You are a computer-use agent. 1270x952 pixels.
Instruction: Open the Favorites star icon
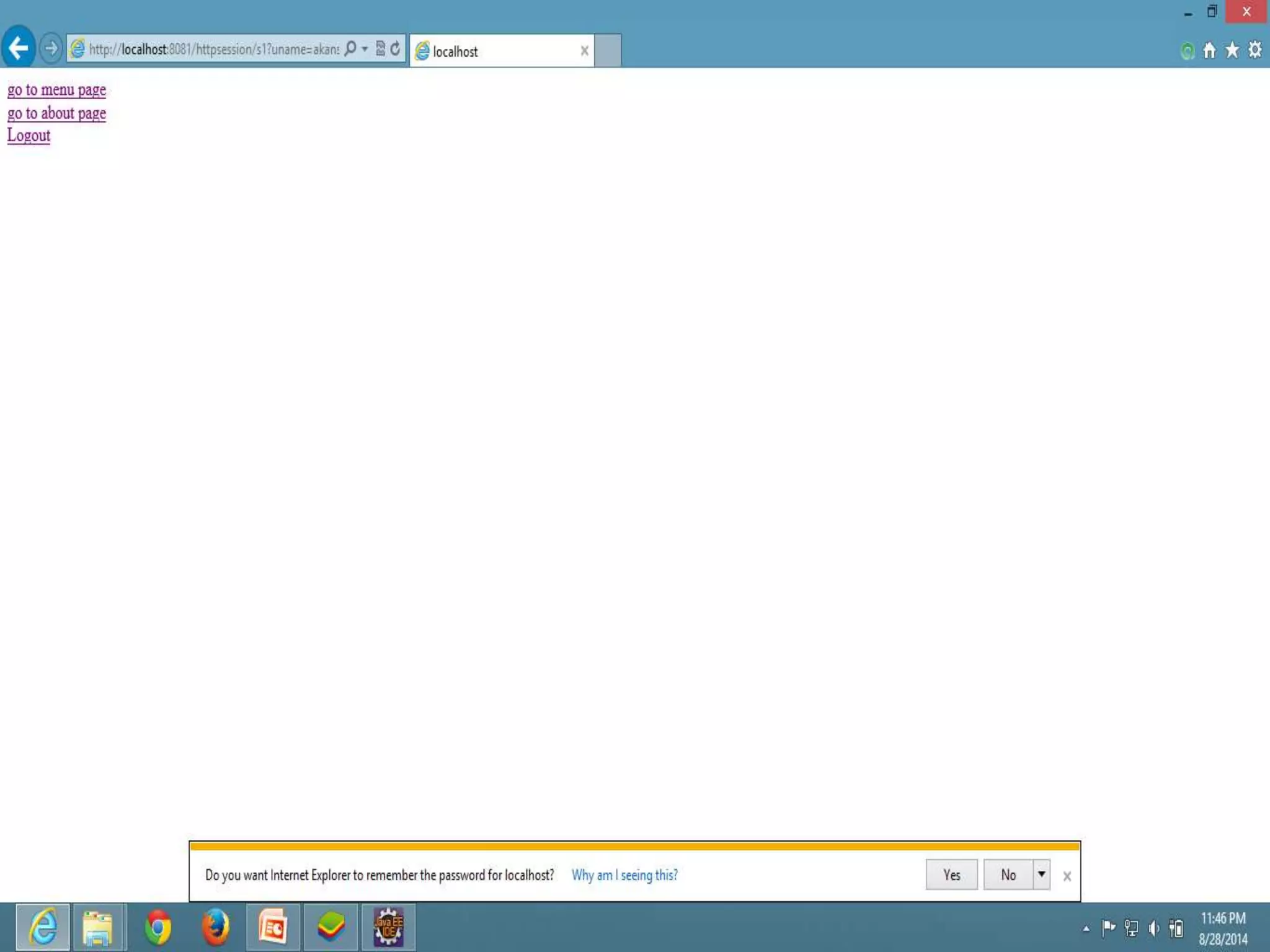tap(1232, 50)
